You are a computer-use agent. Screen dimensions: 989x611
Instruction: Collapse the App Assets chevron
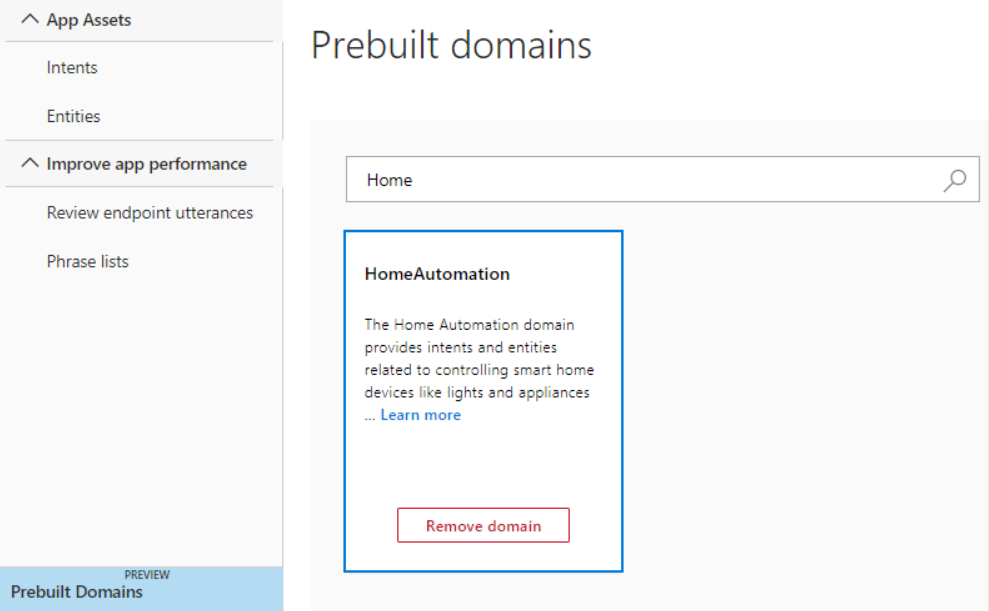30,20
